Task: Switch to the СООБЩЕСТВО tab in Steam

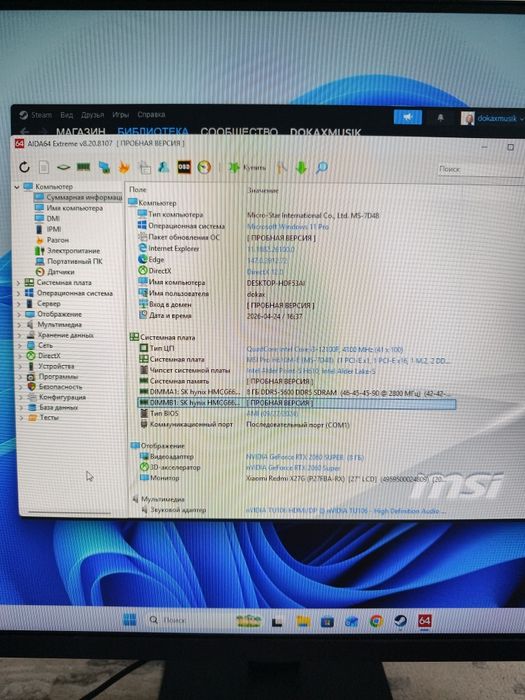Action: coord(239,132)
